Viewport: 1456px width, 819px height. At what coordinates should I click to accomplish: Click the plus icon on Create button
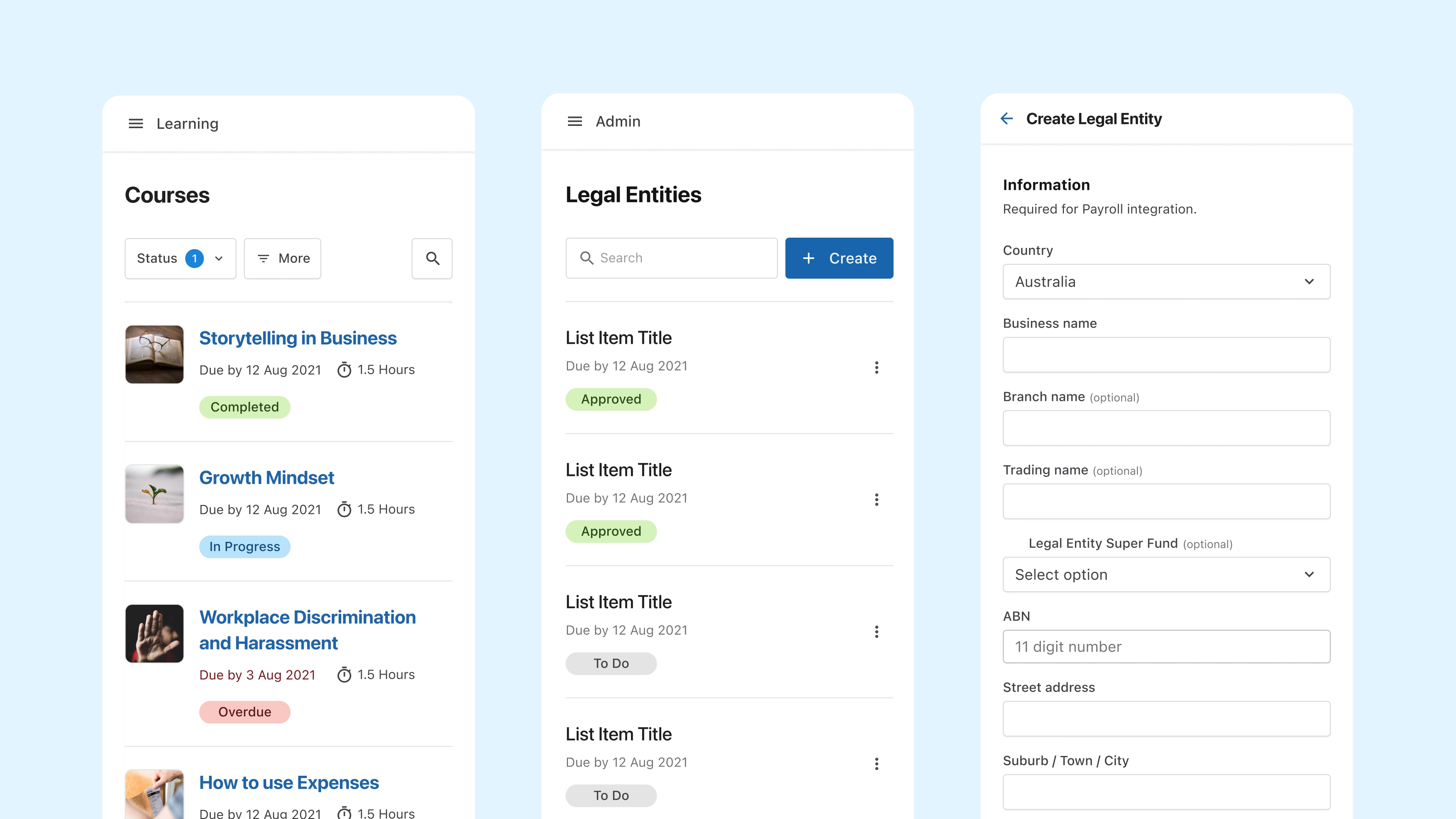coord(809,258)
